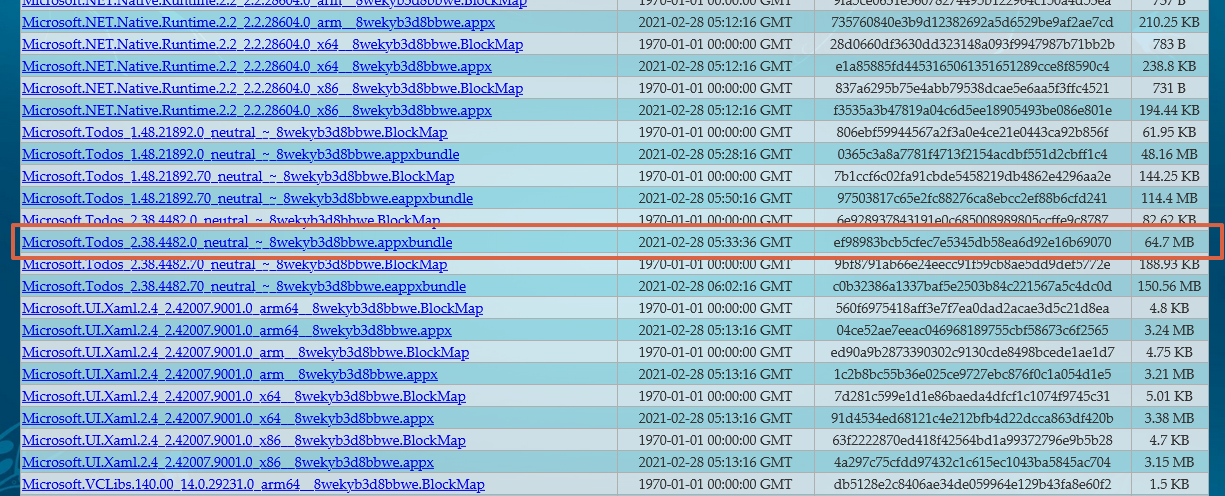Viewport: 1225px width, 496px height.
Task: Download Microsoft.Todos_1.48.21892.70 eappxbundle
Action: tap(247, 198)
